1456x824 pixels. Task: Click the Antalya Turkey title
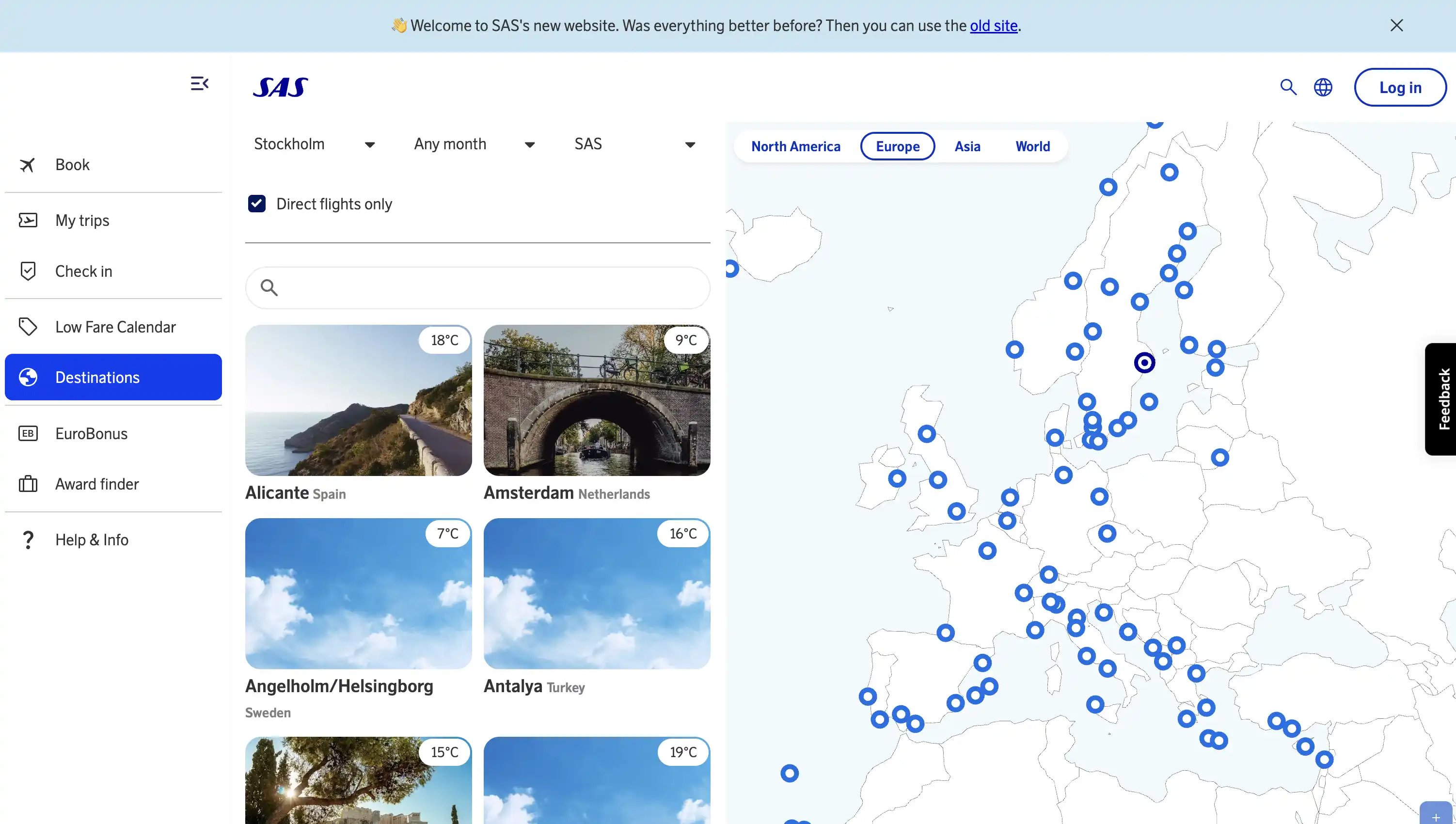click(534, 686)
